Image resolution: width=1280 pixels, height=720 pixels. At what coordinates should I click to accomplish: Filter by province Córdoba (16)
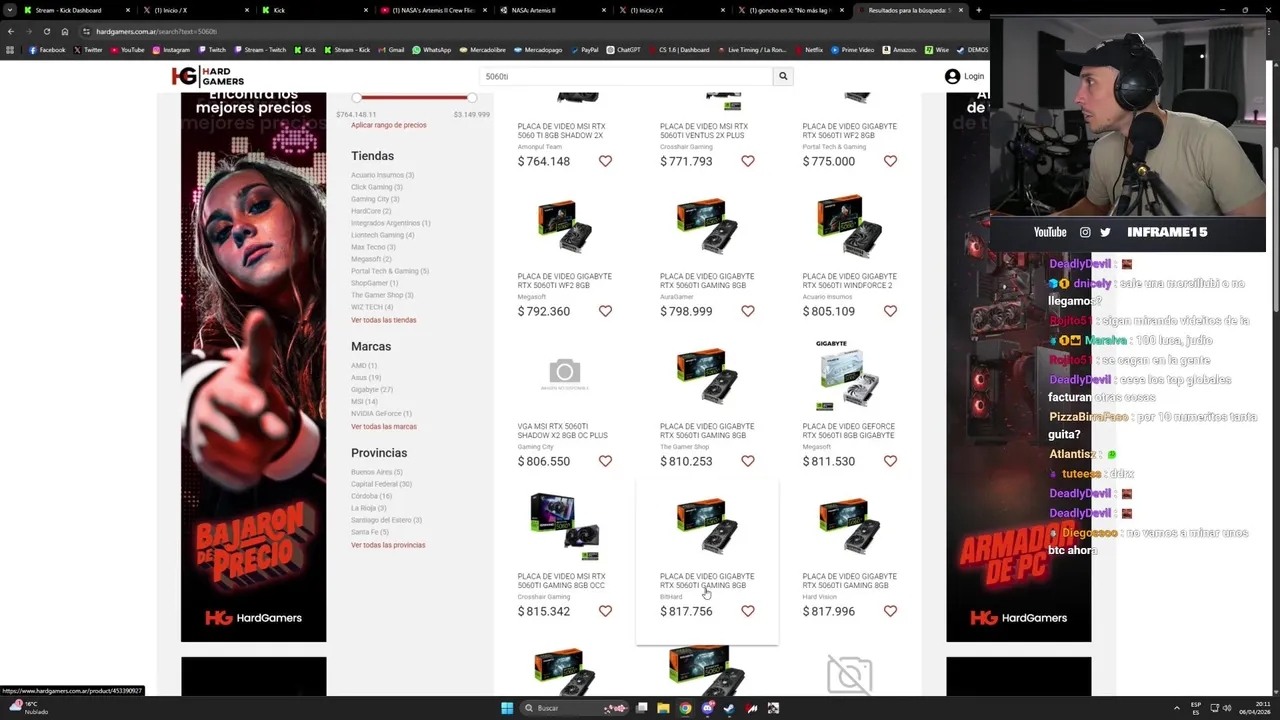coord(371,496)
